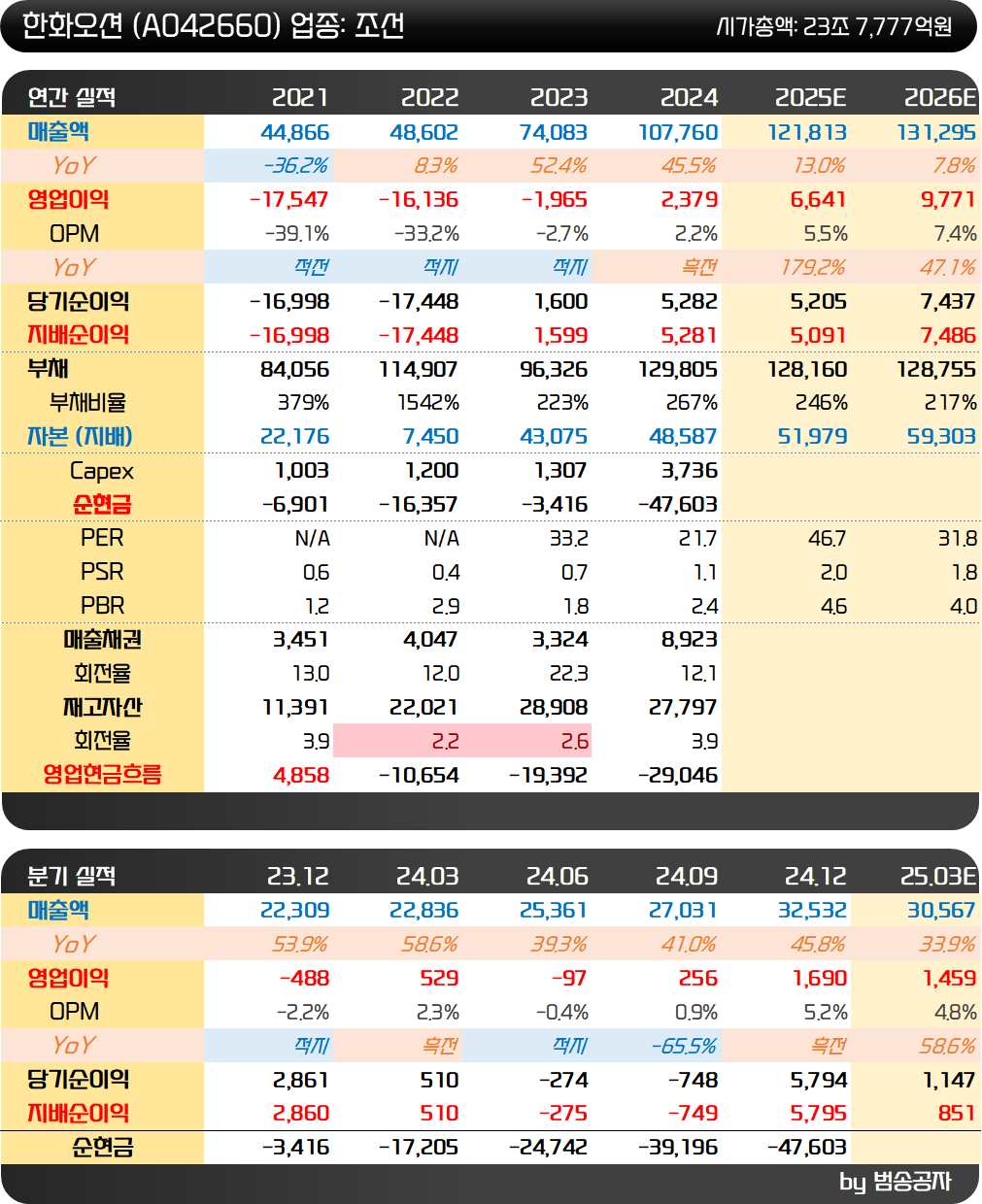982x1204 pixels.
Task: Click quarterly net cash -17,205
Action: point(419,1148)
